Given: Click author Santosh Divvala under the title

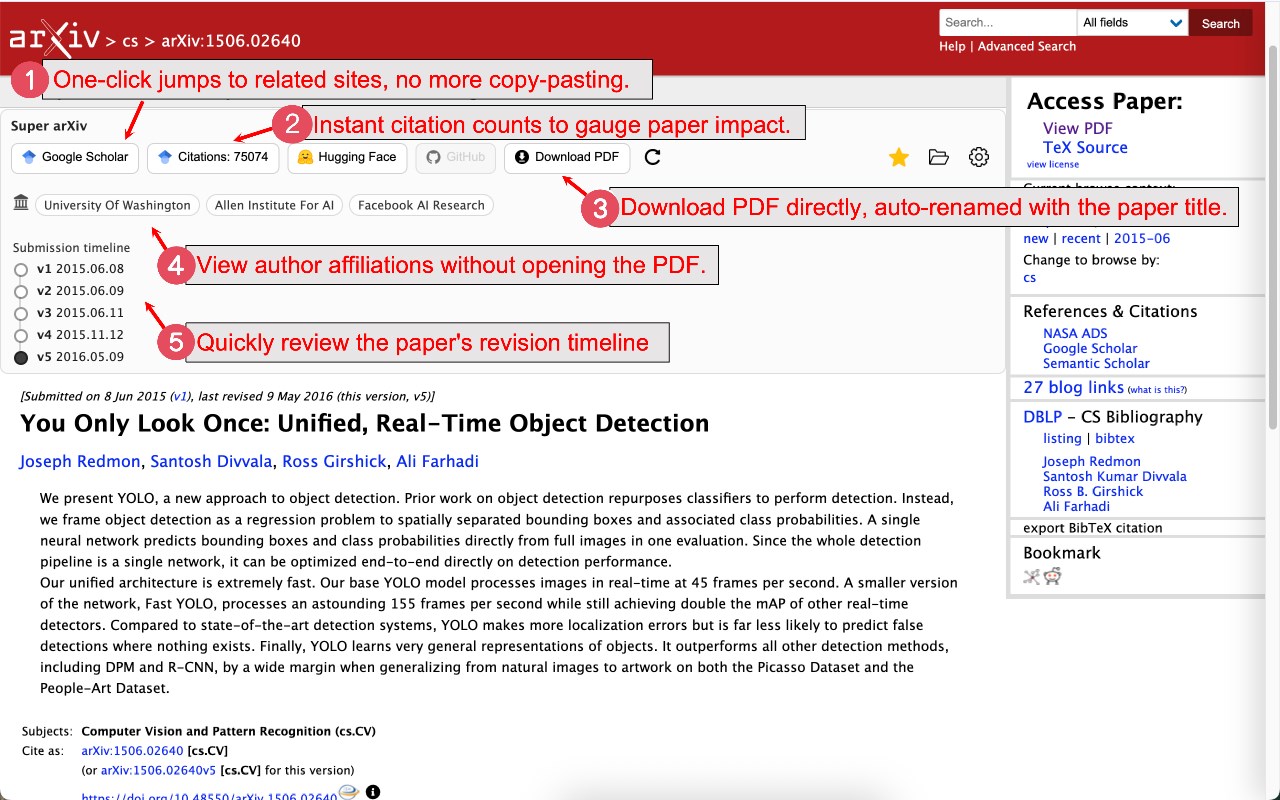Looking at the screenshot, I should tap(212, 461).
